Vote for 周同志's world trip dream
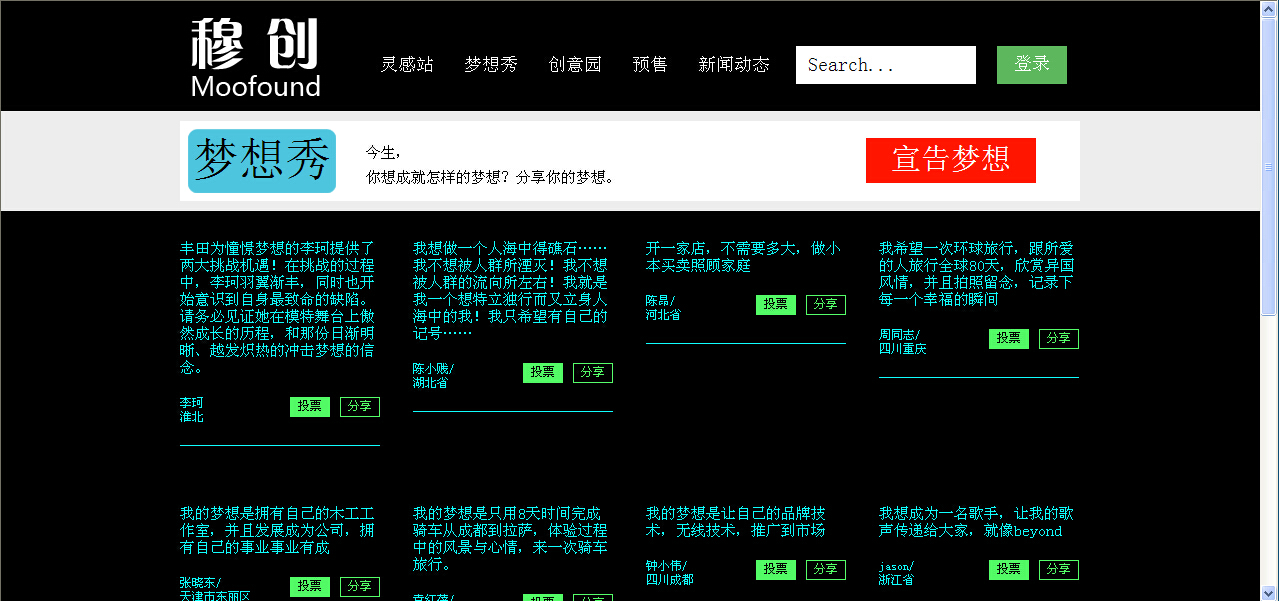Viewport: 1279px width, 601px height. click(1009, 339)
